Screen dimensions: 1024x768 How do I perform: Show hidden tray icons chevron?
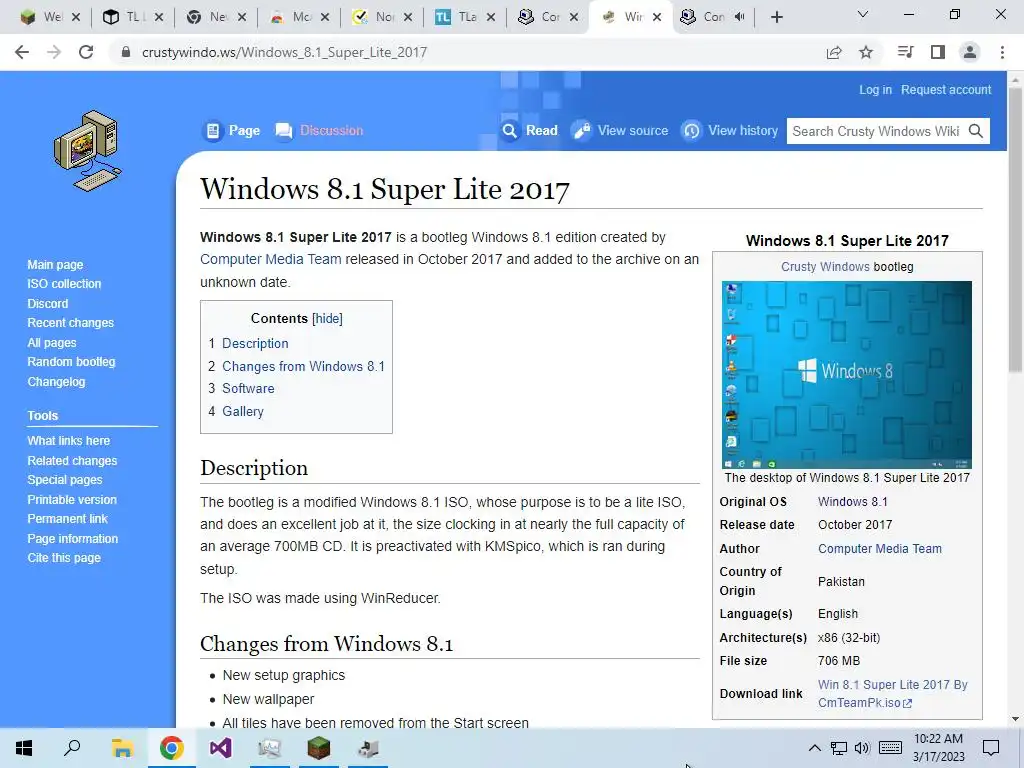[x=815, y=748]
